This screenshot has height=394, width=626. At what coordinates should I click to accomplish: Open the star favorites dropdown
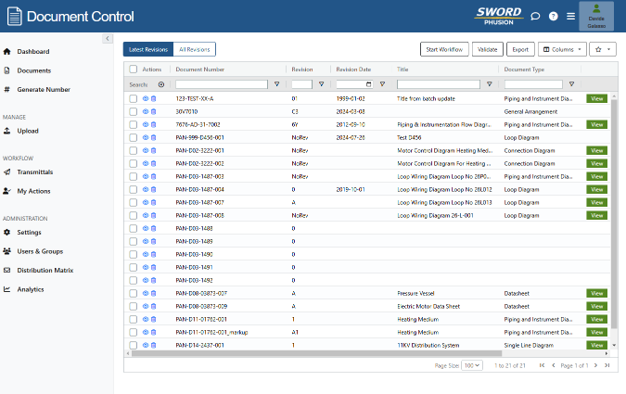point(602,49)
